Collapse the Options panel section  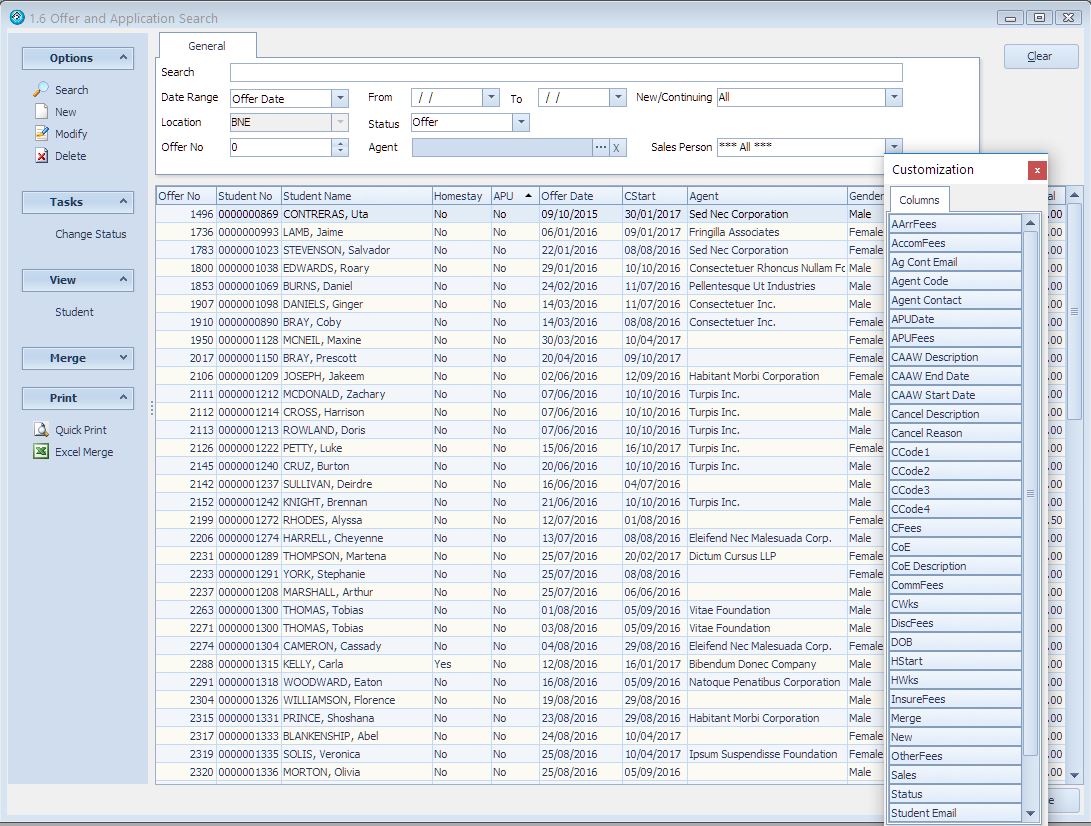124,58
